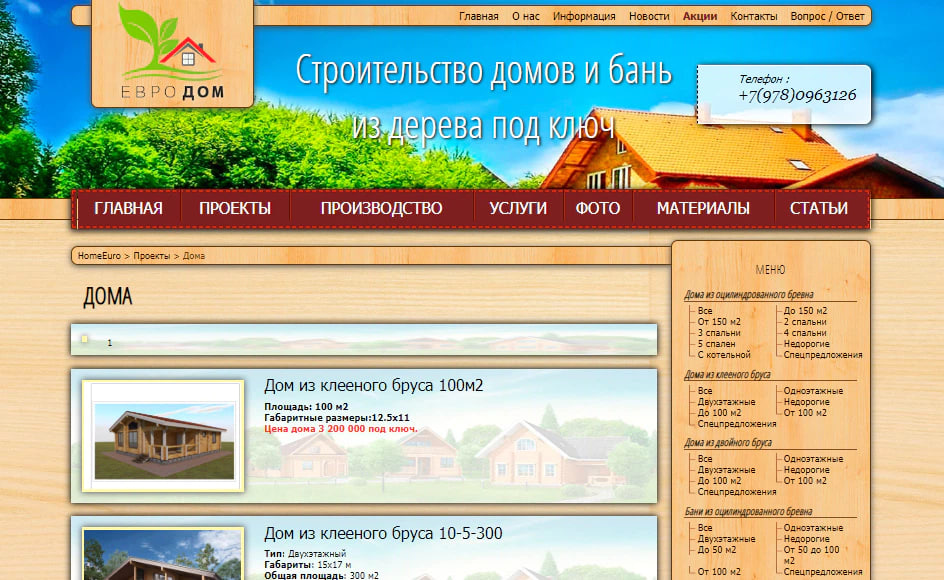
Task: Open title Дом из клееного бруса 10-5-300
Action: pyautogui.click(x=383, y=534)
